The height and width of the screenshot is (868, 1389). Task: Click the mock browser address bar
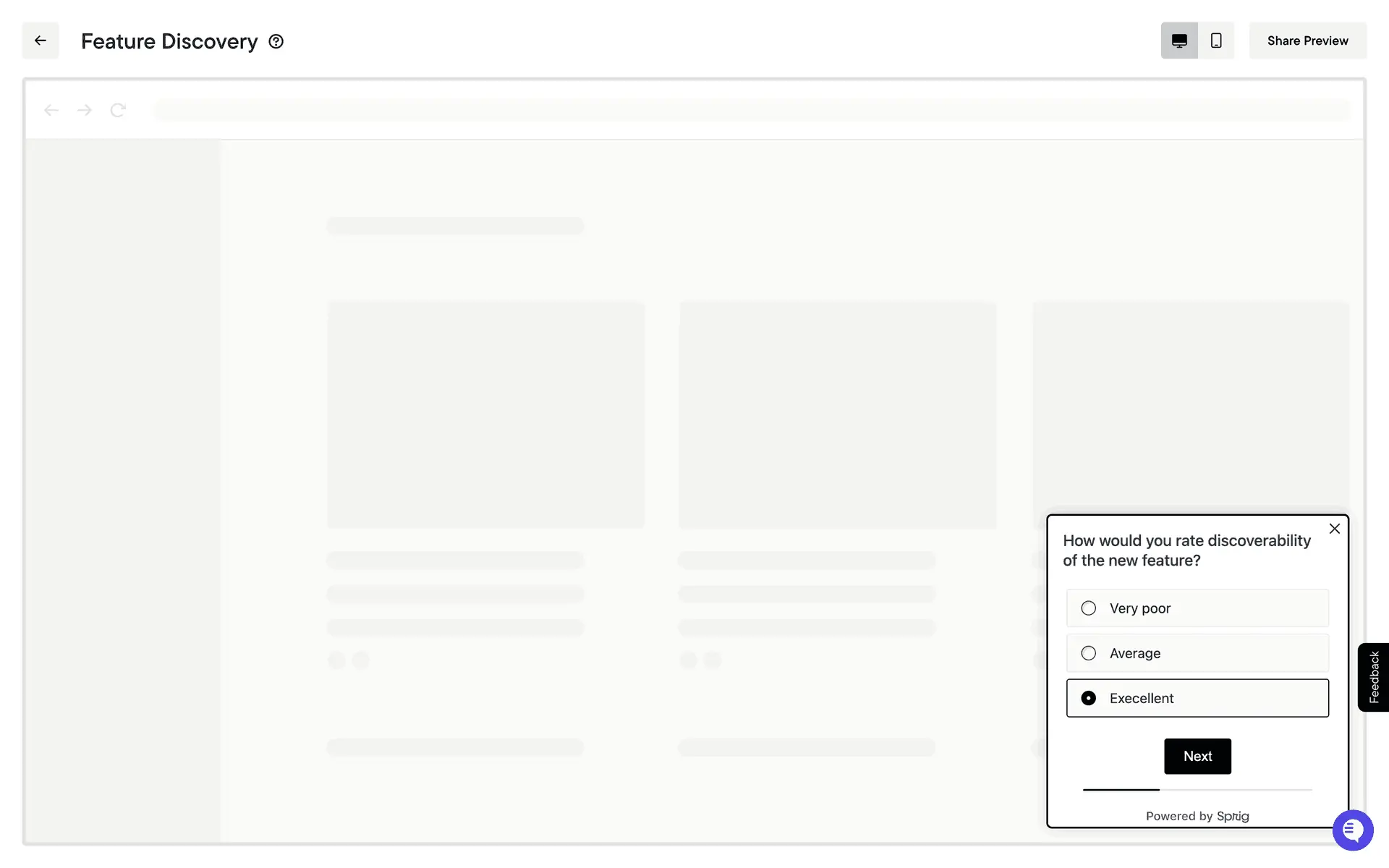[751, 110]
